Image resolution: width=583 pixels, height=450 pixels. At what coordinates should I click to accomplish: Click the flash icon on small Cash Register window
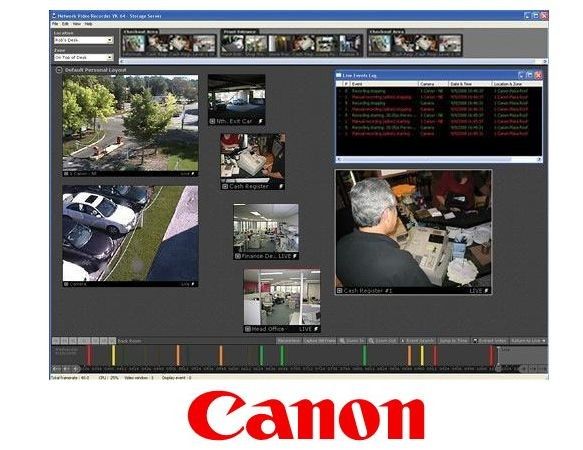[x=281, y=186]
